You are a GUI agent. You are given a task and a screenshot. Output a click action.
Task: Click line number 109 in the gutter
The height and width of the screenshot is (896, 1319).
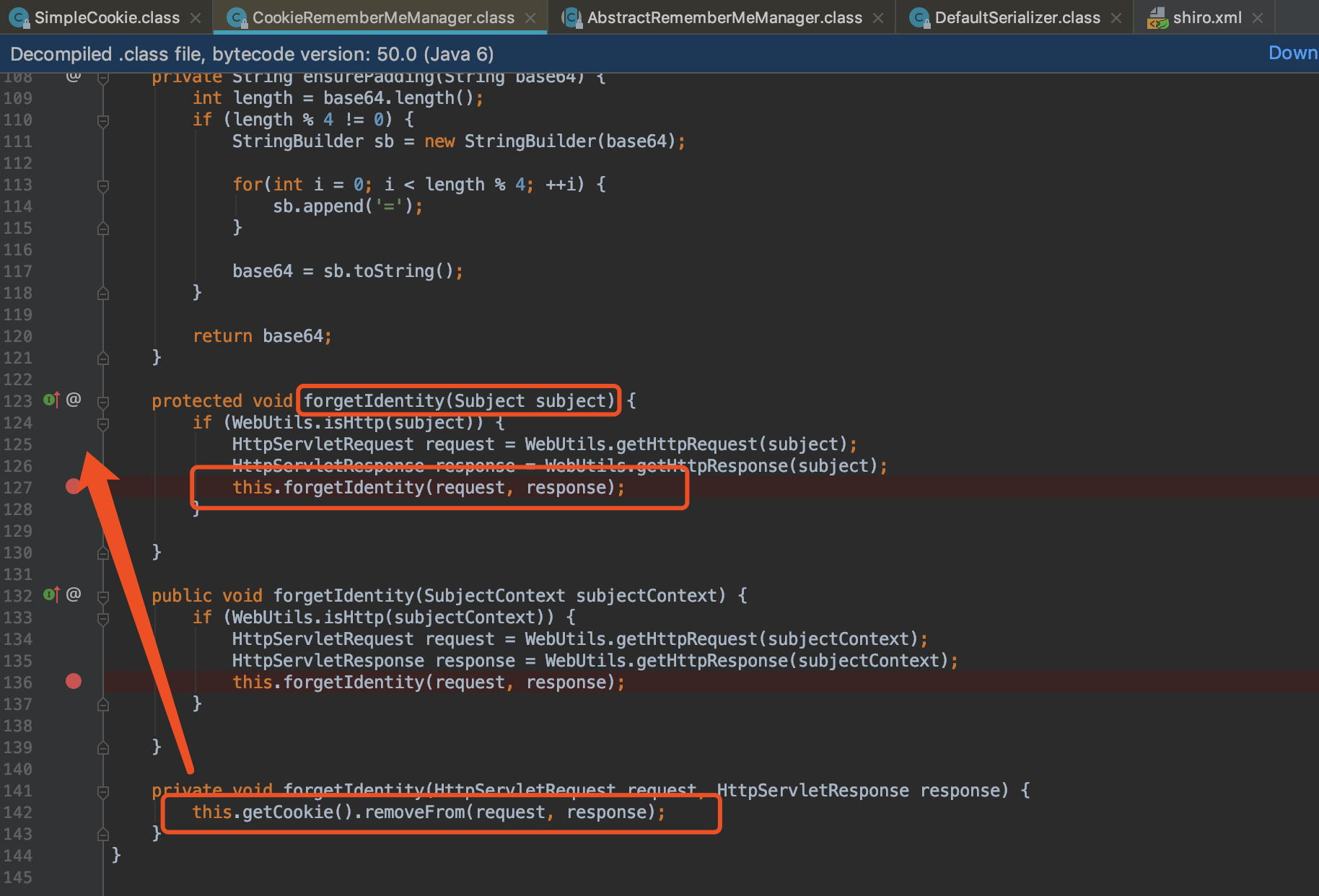point(18,98)
